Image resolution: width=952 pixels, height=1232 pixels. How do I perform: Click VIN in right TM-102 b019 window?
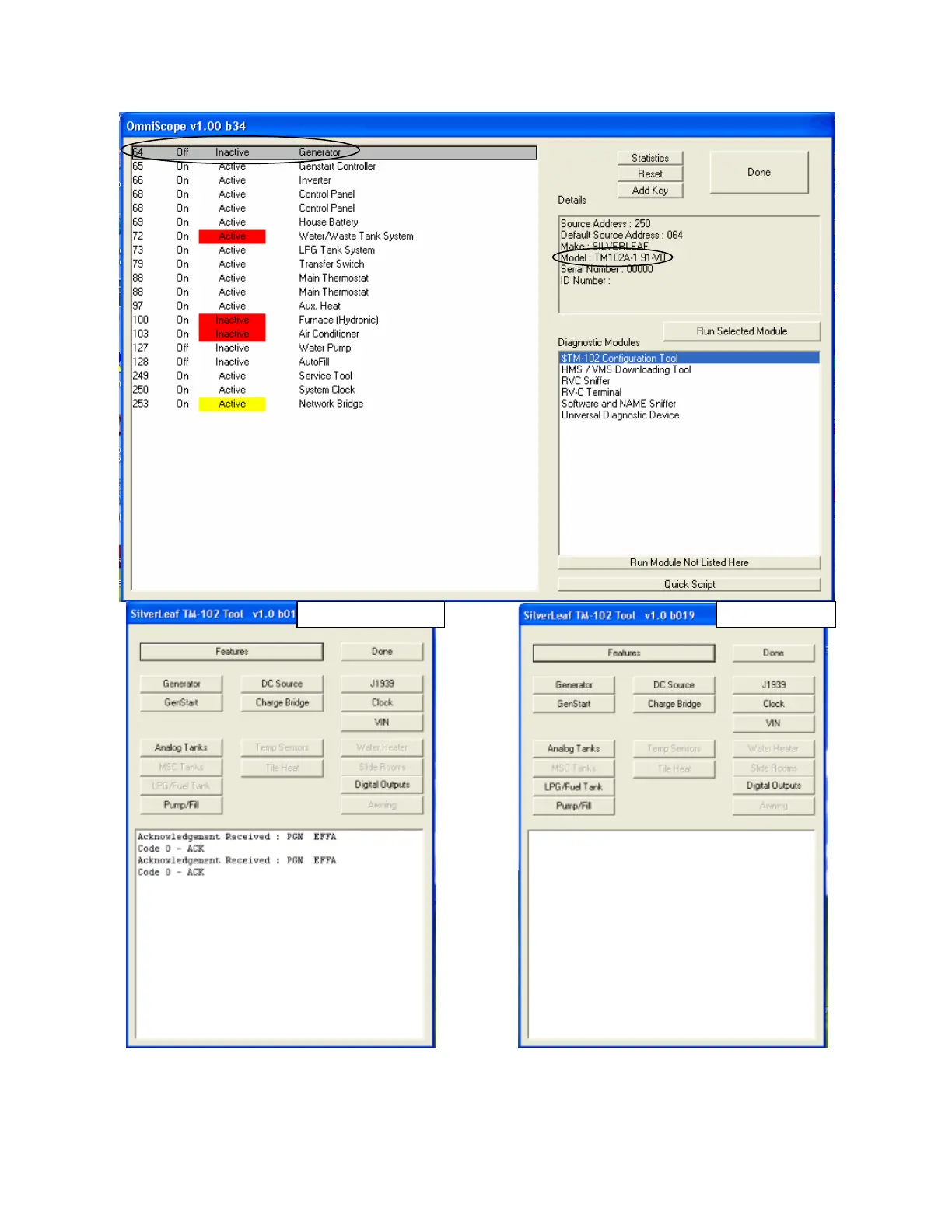coord(773,723)
